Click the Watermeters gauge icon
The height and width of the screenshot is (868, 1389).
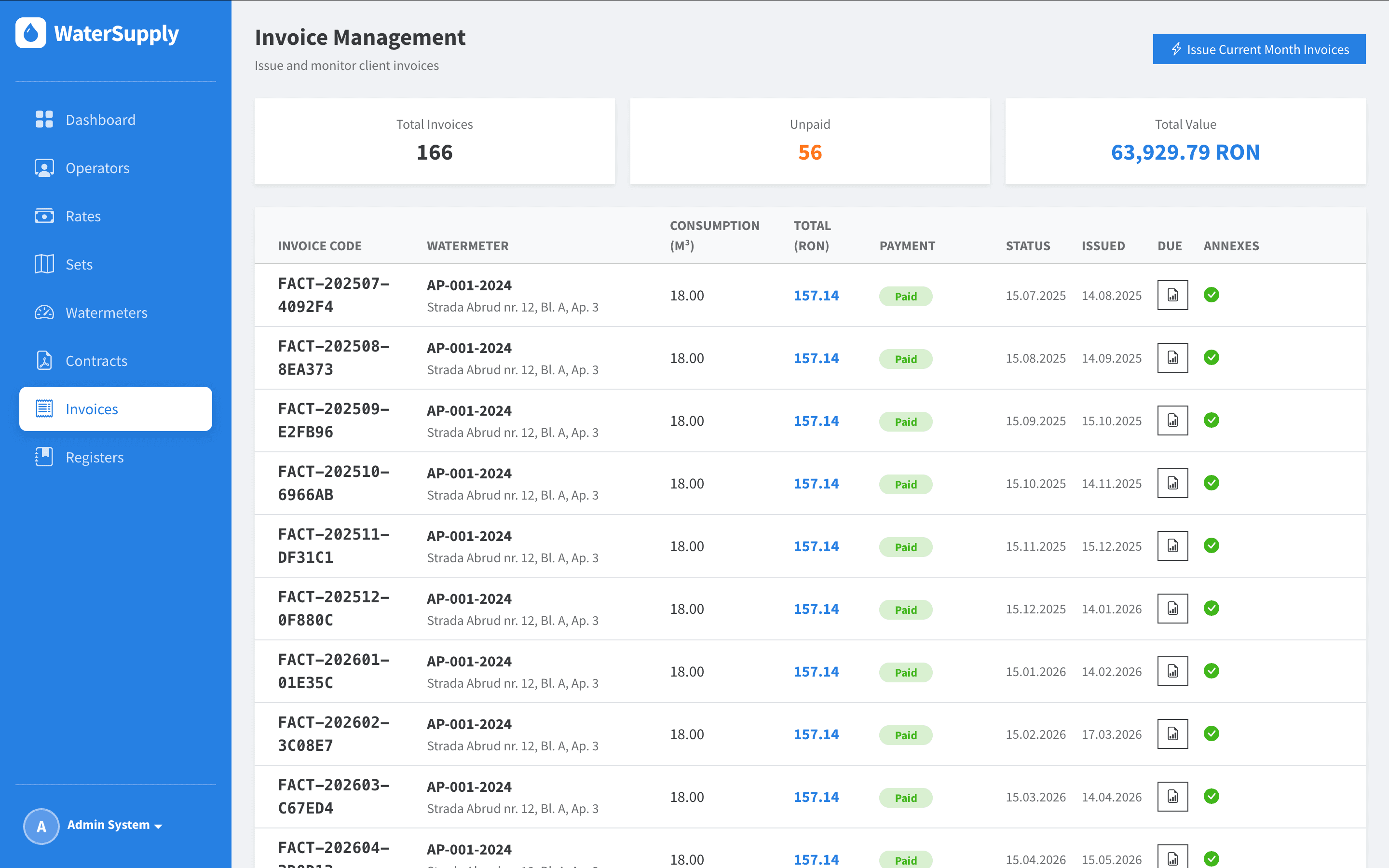(x=44, y=312)
